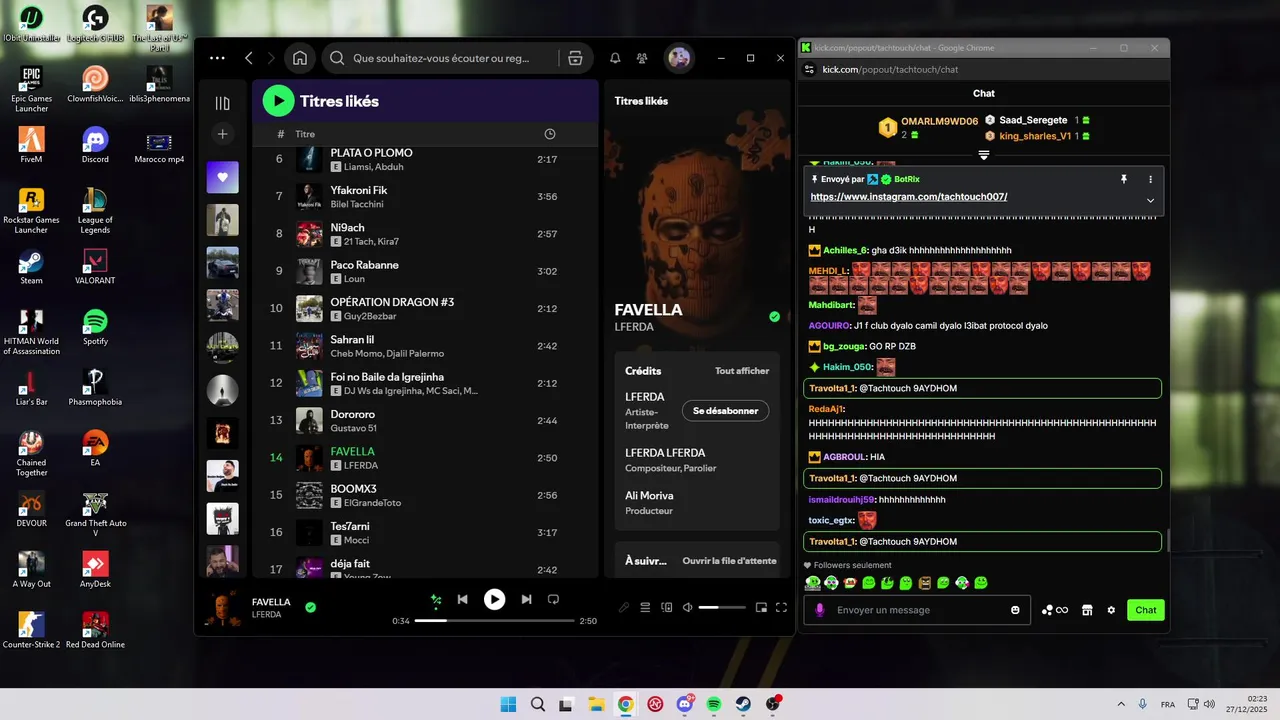This screenshot has height=720, width=1280.
Task: Open Spotify from Windows taskbar
Action: click(714, 704)
